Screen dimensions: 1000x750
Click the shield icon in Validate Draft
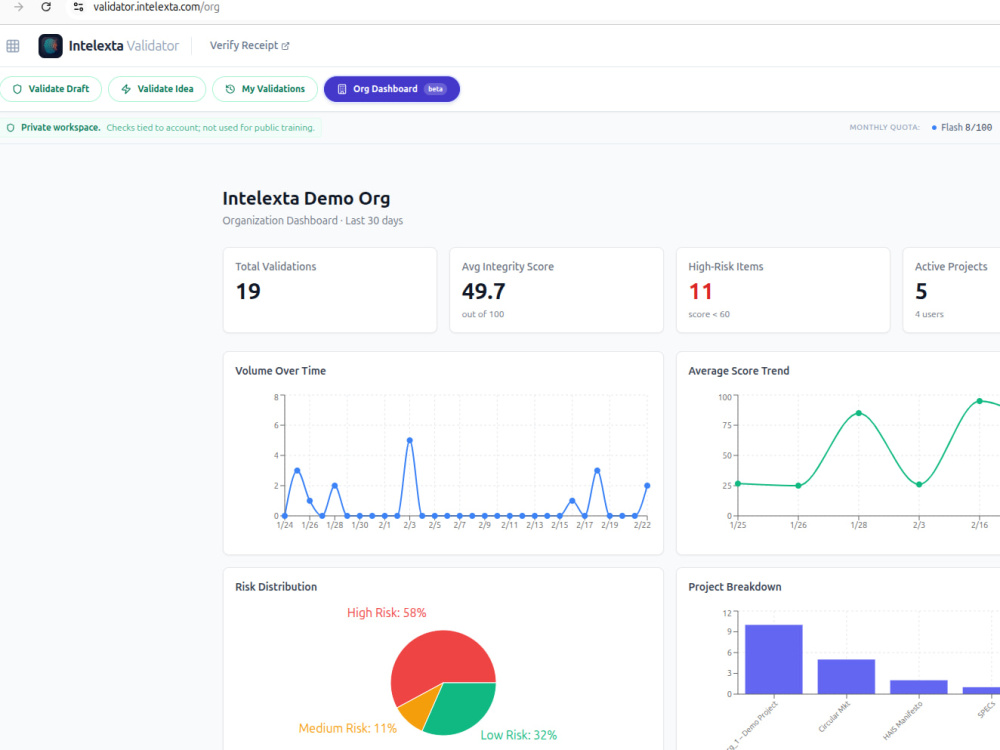pos(17,89)
